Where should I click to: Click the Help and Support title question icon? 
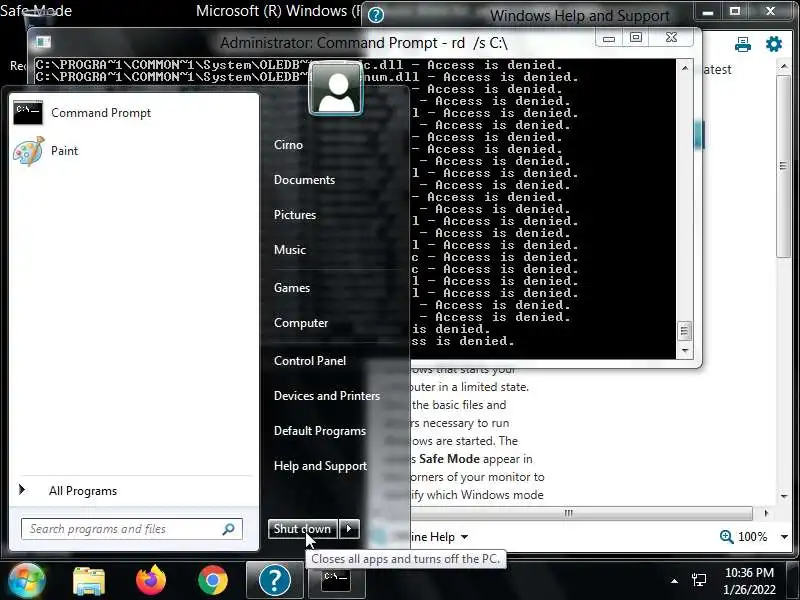coord(376,15)
